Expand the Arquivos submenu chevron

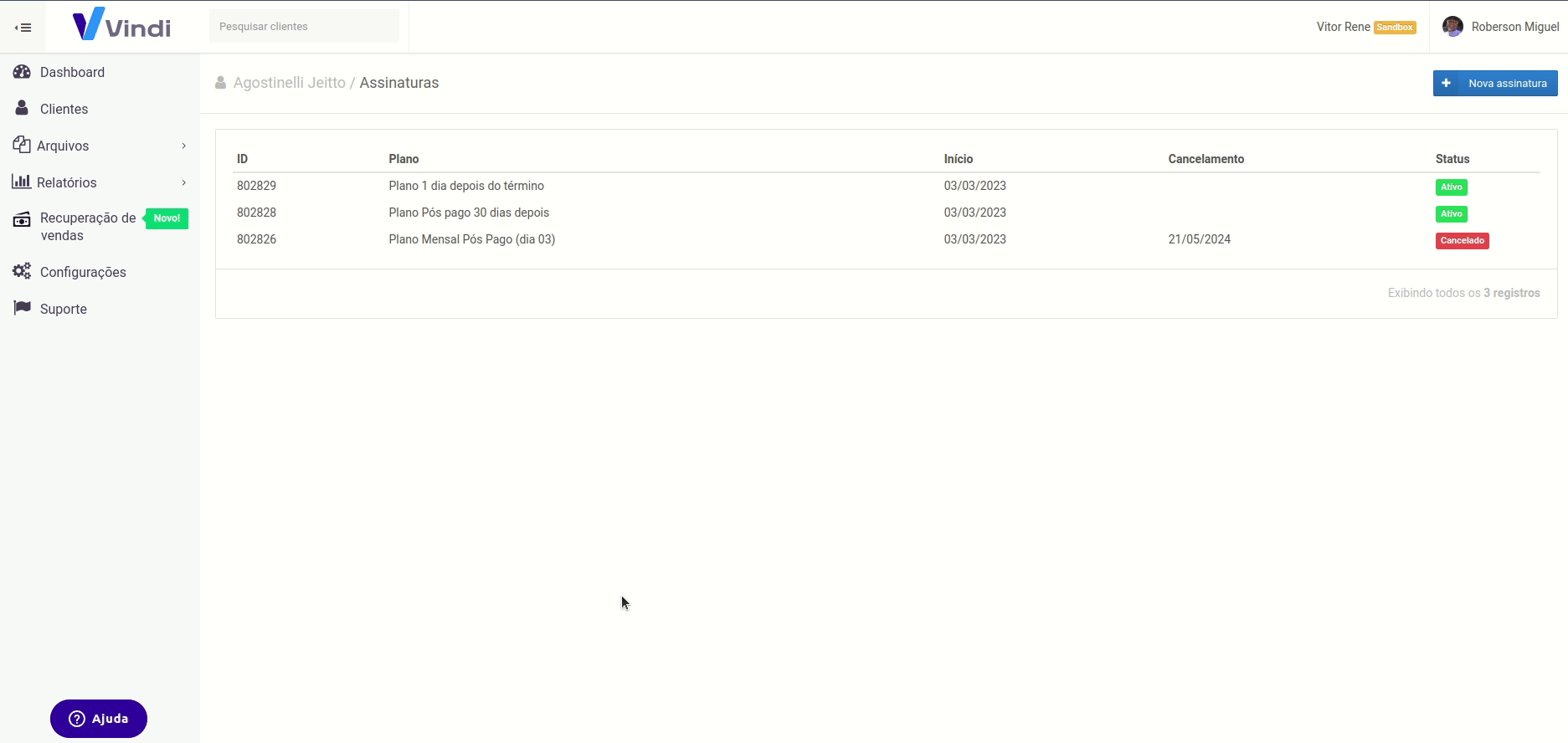coord(184,146)
